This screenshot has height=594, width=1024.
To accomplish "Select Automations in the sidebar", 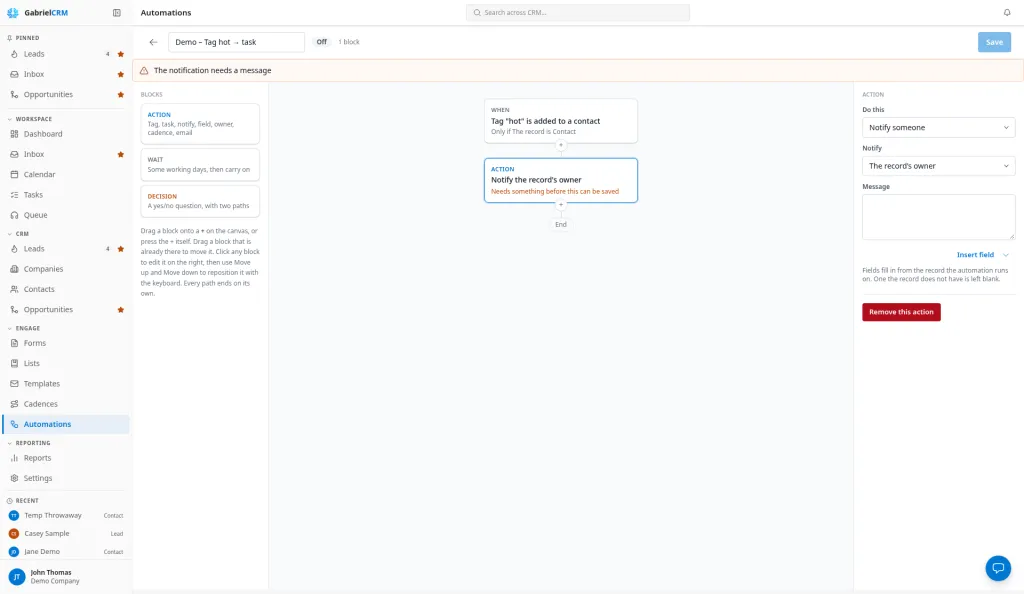I will pos(65,424).
